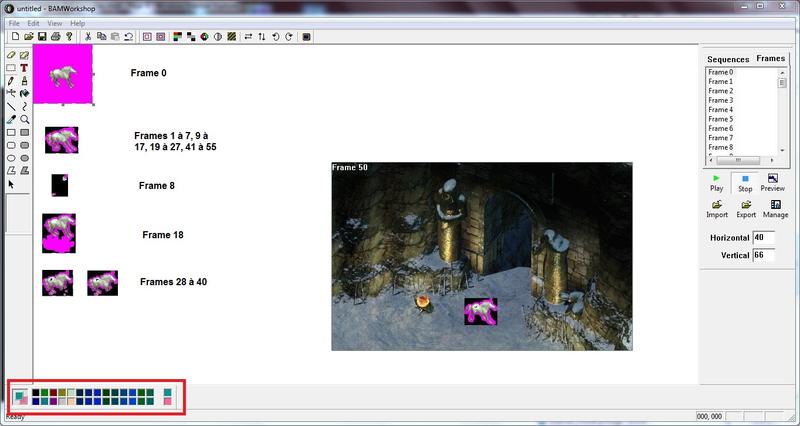Select the arrow pointer tool
This screenshot has height=426, width=800.
[x=11, y=184]
